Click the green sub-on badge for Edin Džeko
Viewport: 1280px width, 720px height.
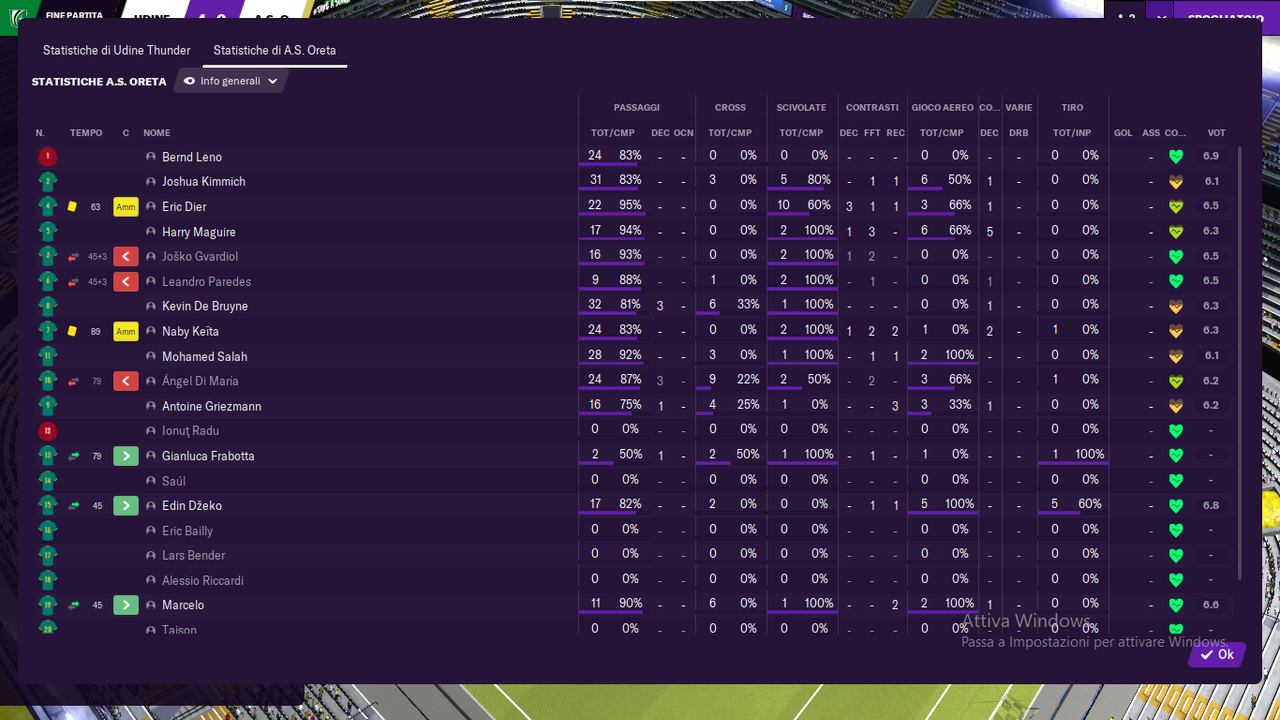(x=126, y=506)
